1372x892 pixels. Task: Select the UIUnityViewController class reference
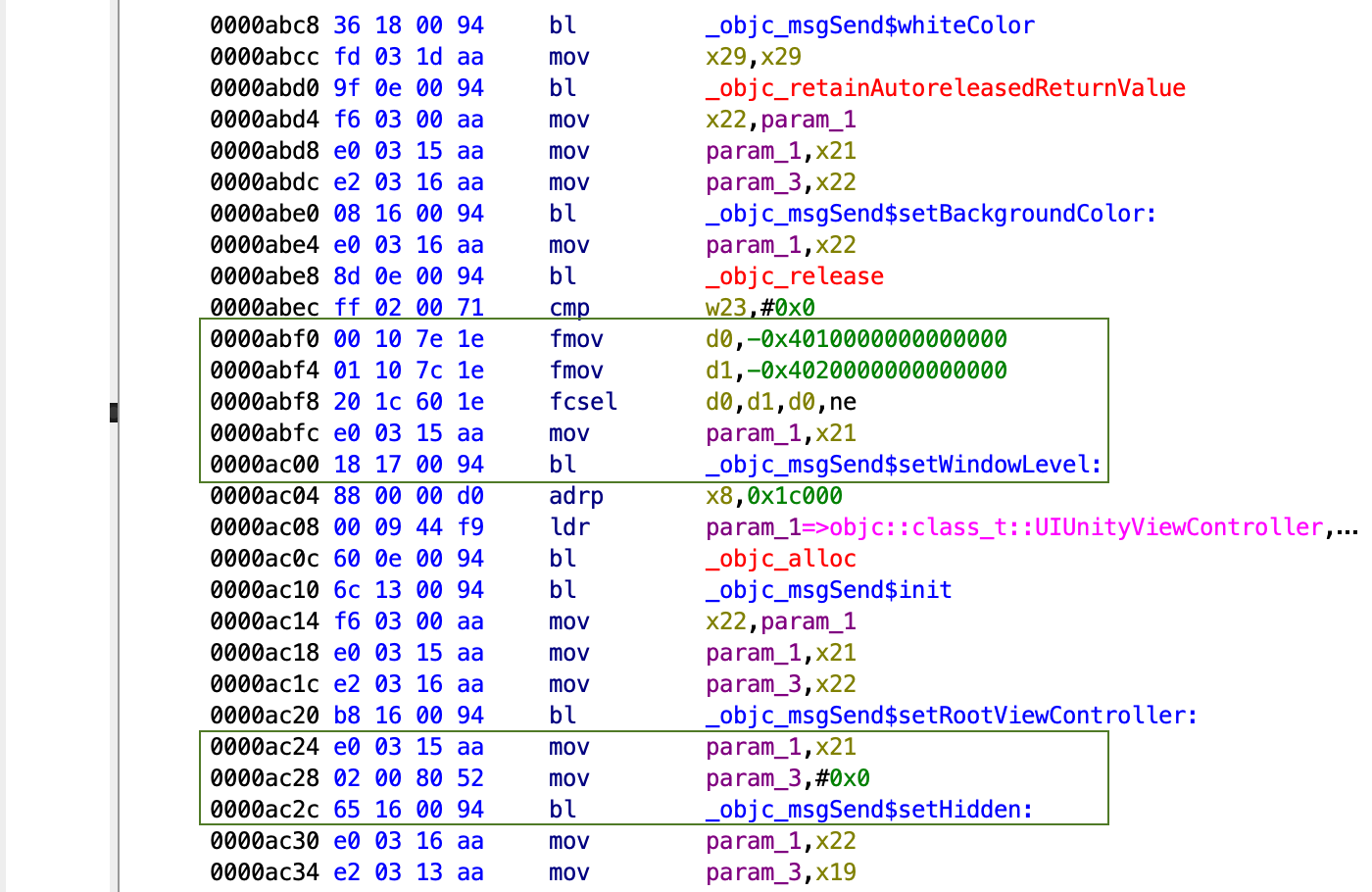(1075, 527)
